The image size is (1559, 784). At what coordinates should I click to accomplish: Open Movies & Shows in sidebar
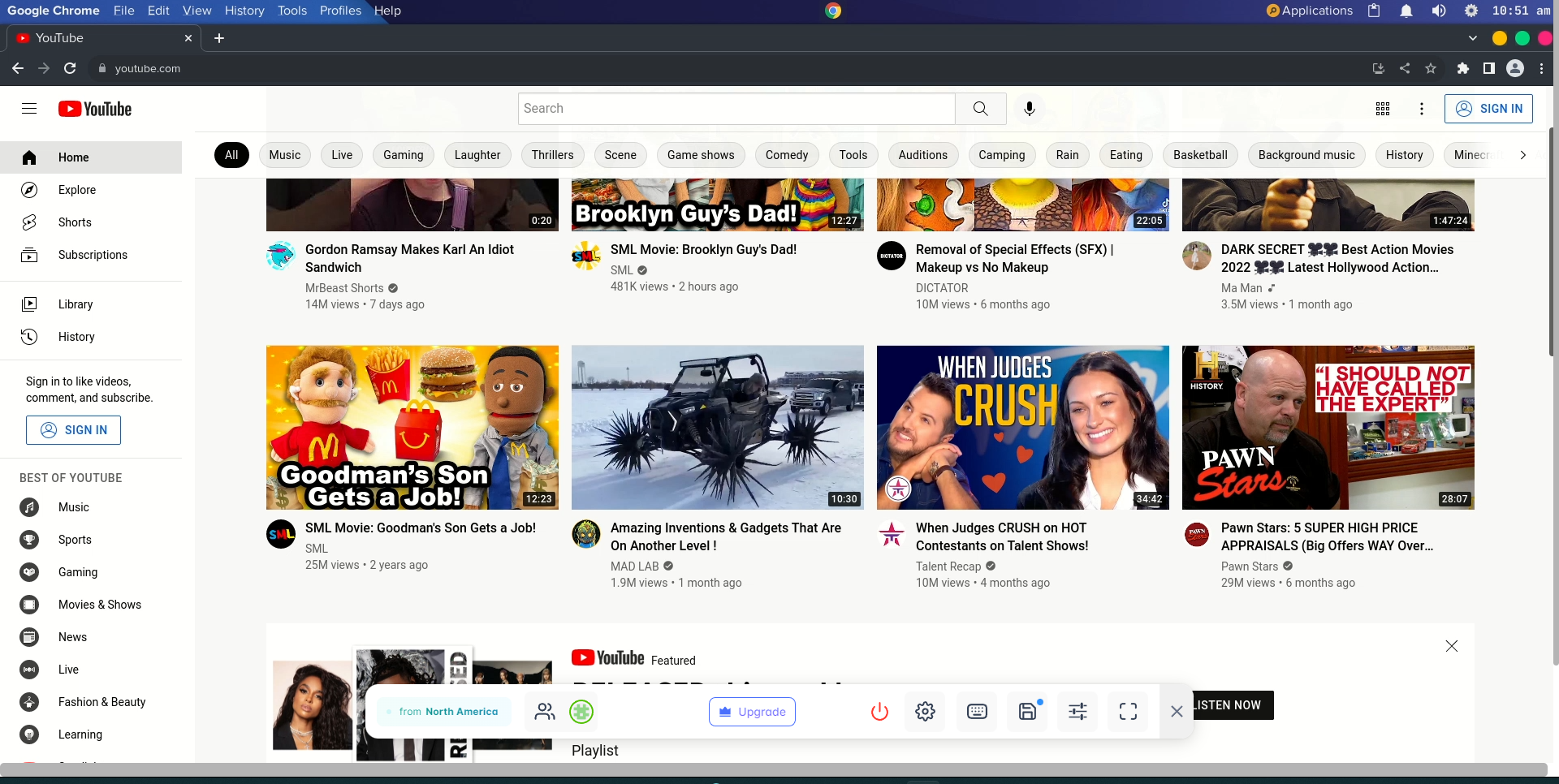point(91,605)
